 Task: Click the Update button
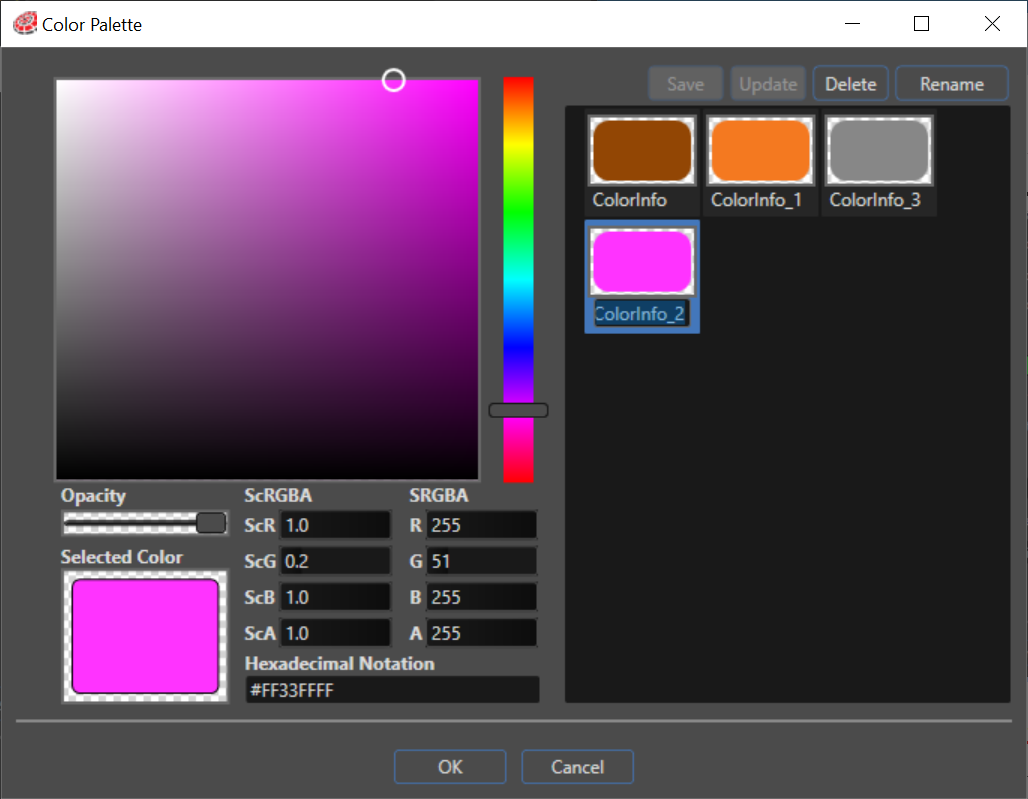tap(768, 84)
